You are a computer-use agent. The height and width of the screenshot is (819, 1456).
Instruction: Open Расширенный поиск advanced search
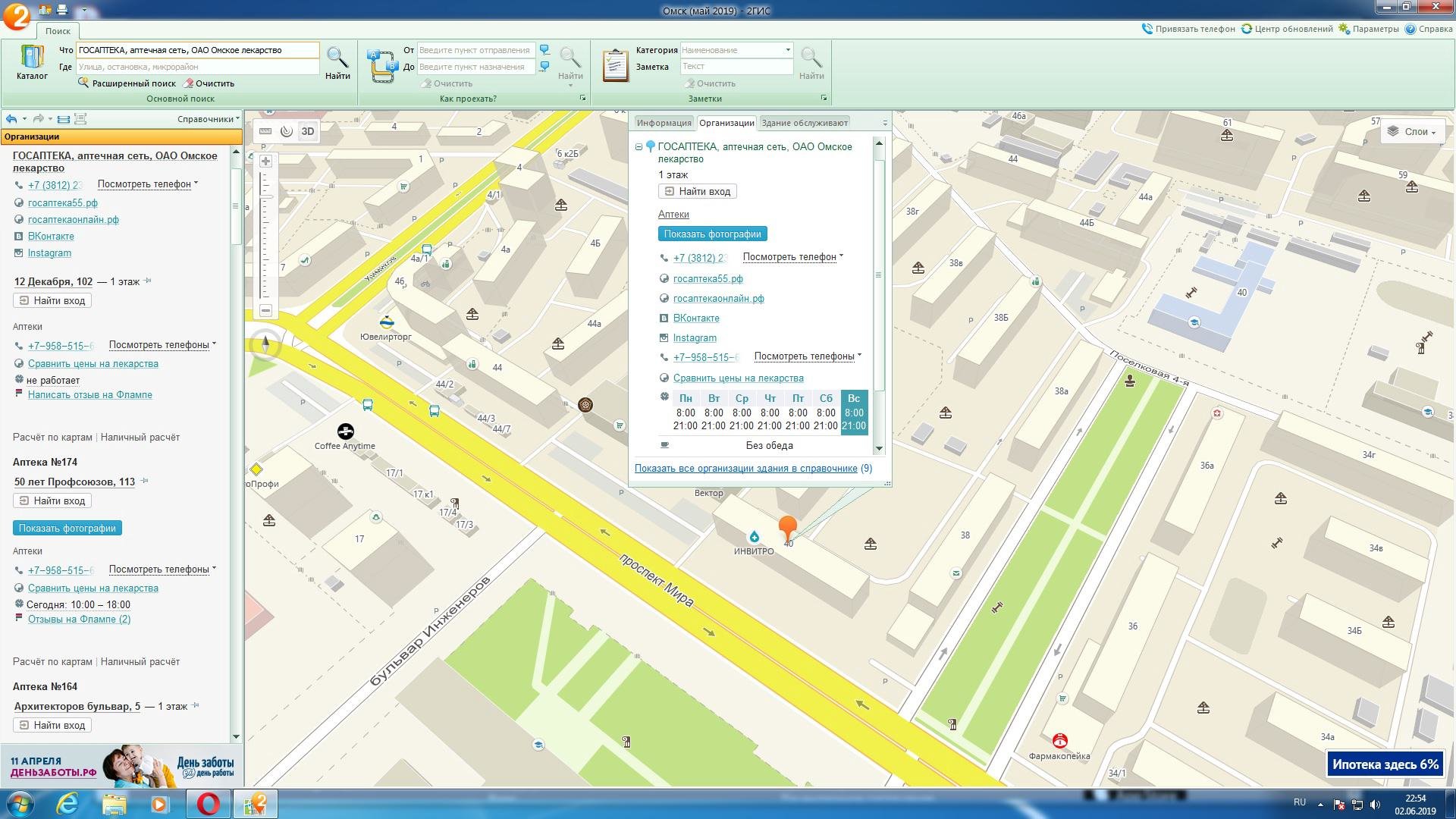coord(127,83)
